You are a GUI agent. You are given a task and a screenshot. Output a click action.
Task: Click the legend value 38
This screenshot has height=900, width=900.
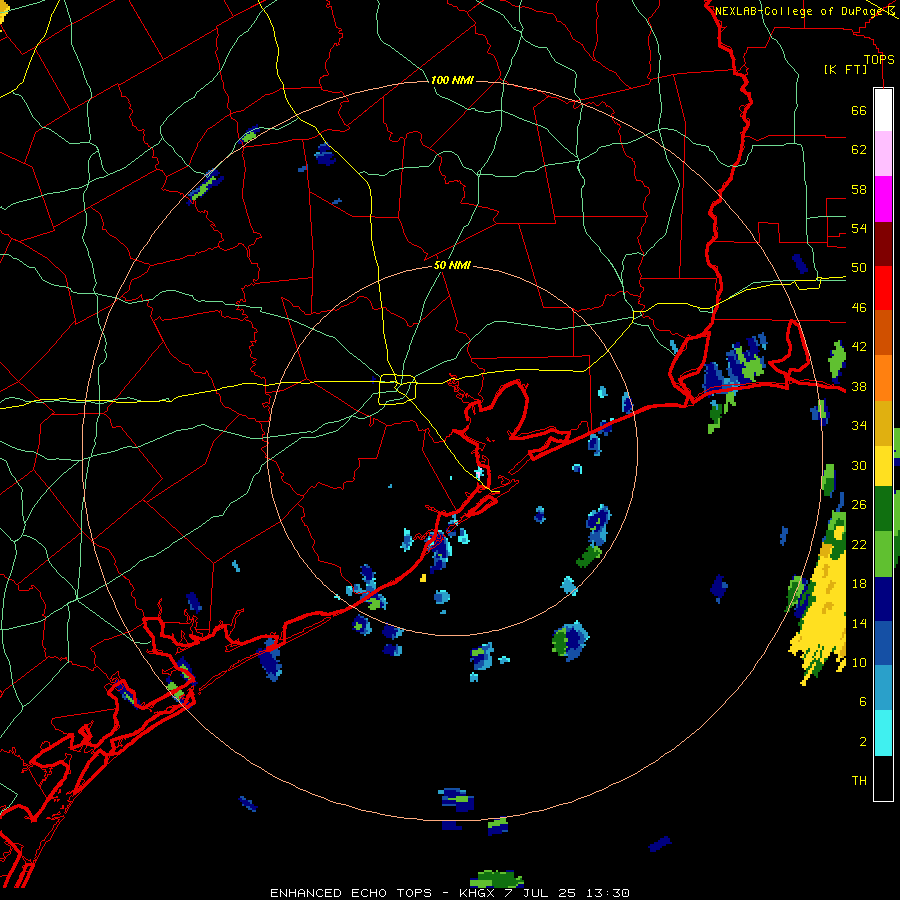coord(859,386)
